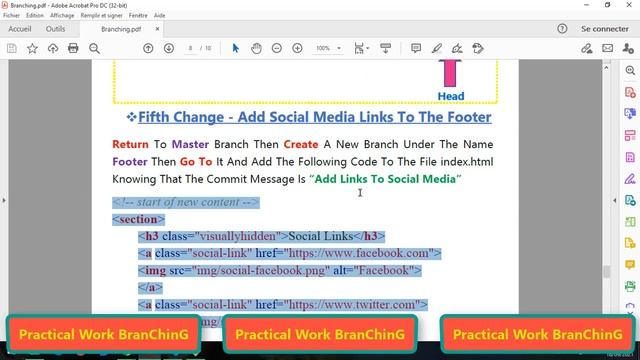640x360 pixels.
Task: Expand the left navigation pane arrow
Action: point(4,200)
